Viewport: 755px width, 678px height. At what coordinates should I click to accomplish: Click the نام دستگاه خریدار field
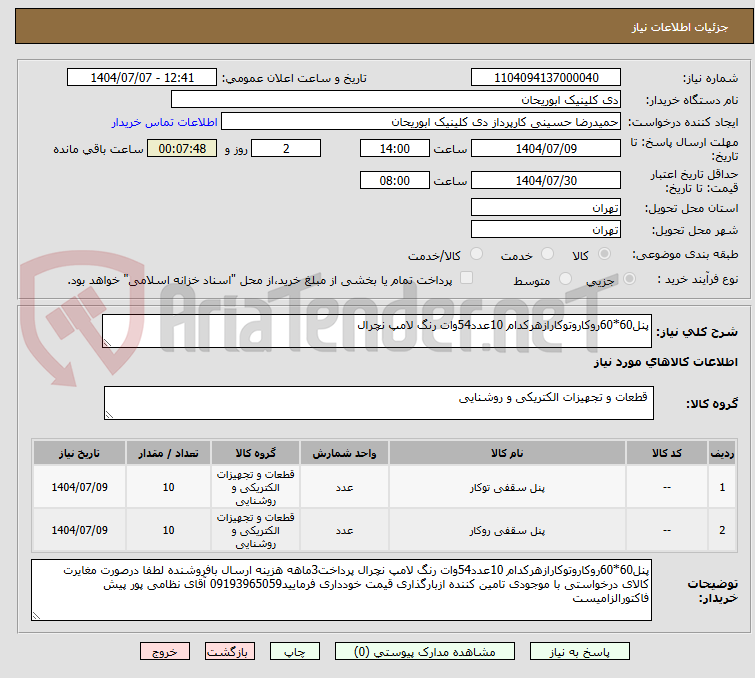[x=396, y=100]
